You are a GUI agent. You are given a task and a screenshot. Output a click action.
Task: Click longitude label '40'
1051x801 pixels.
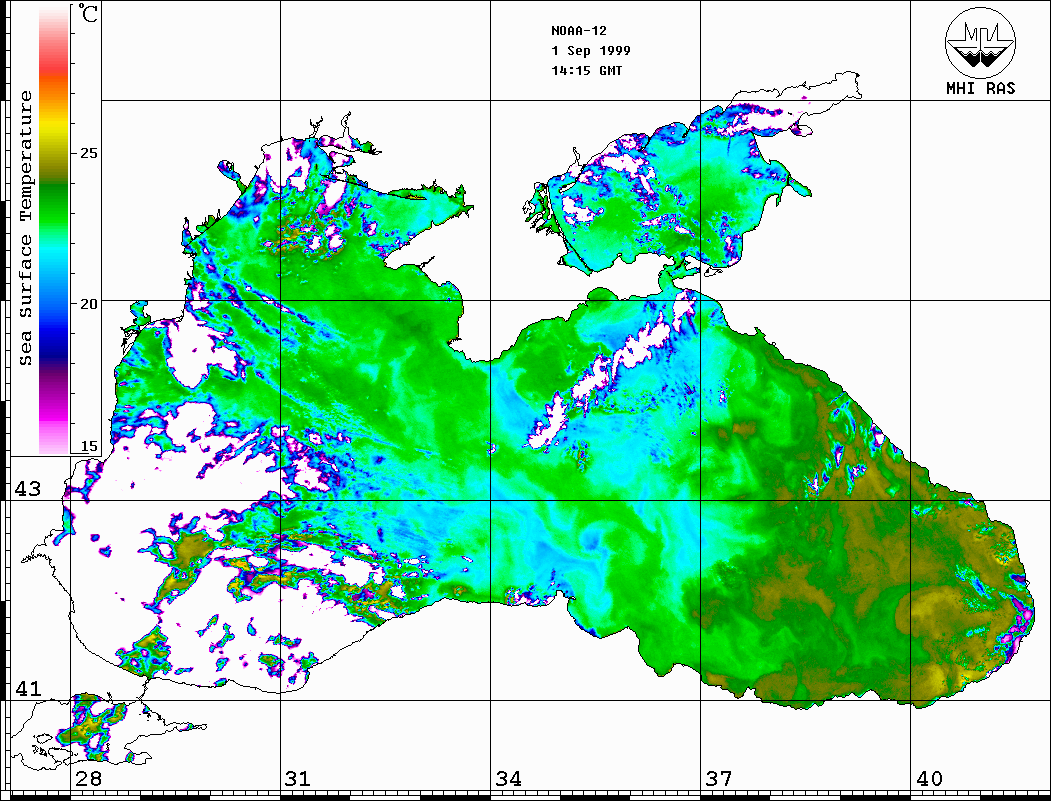point(929,779)
